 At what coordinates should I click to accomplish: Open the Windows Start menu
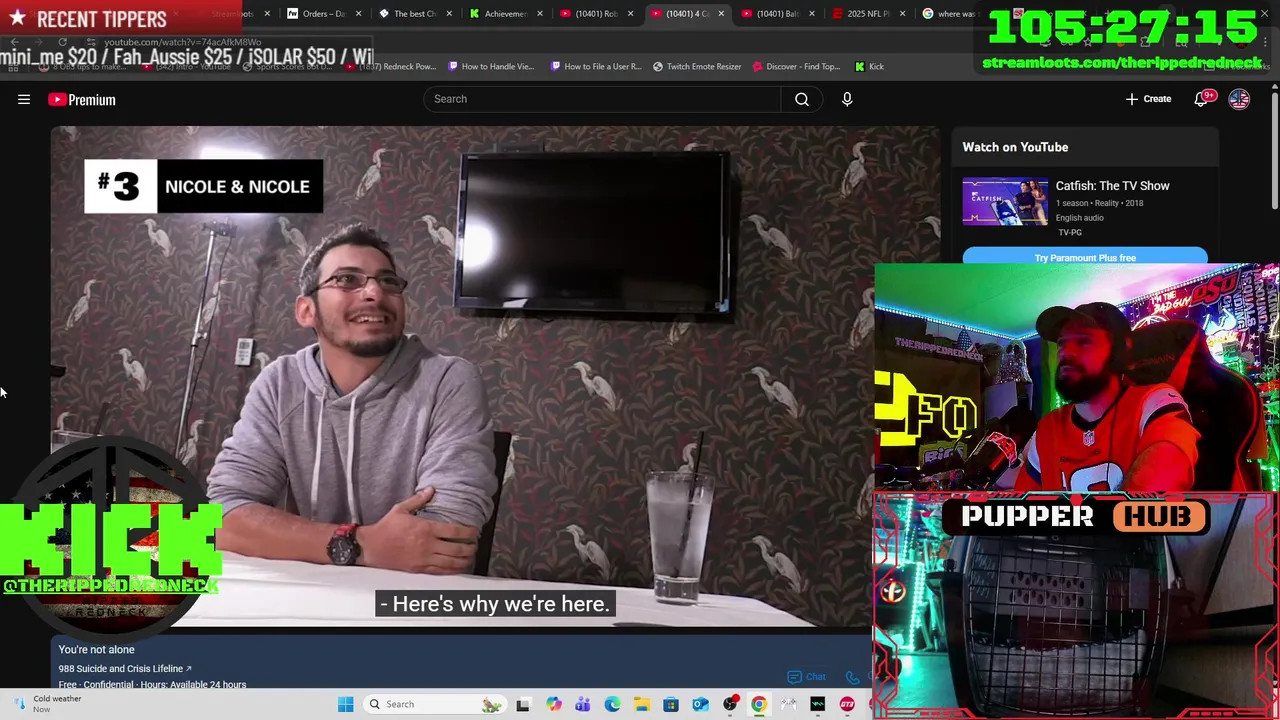(x=345, y=704)
